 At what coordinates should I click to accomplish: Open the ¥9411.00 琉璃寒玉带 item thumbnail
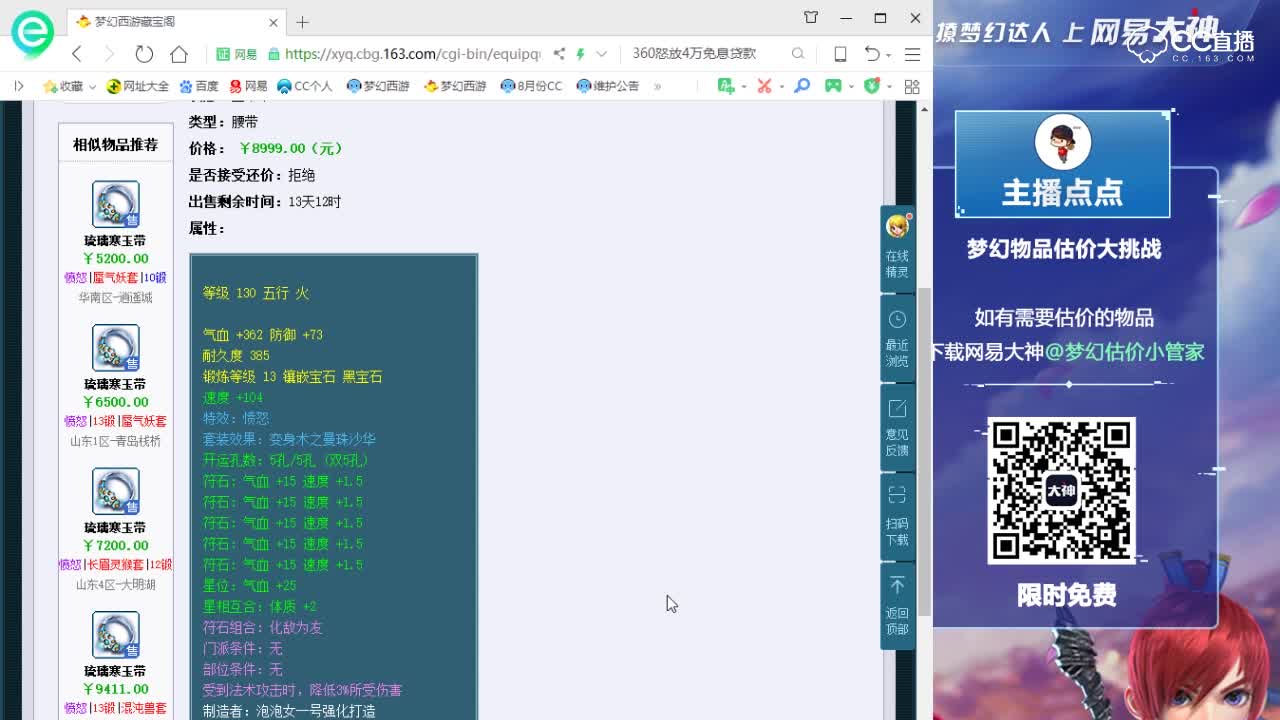(x=115, y=635)
